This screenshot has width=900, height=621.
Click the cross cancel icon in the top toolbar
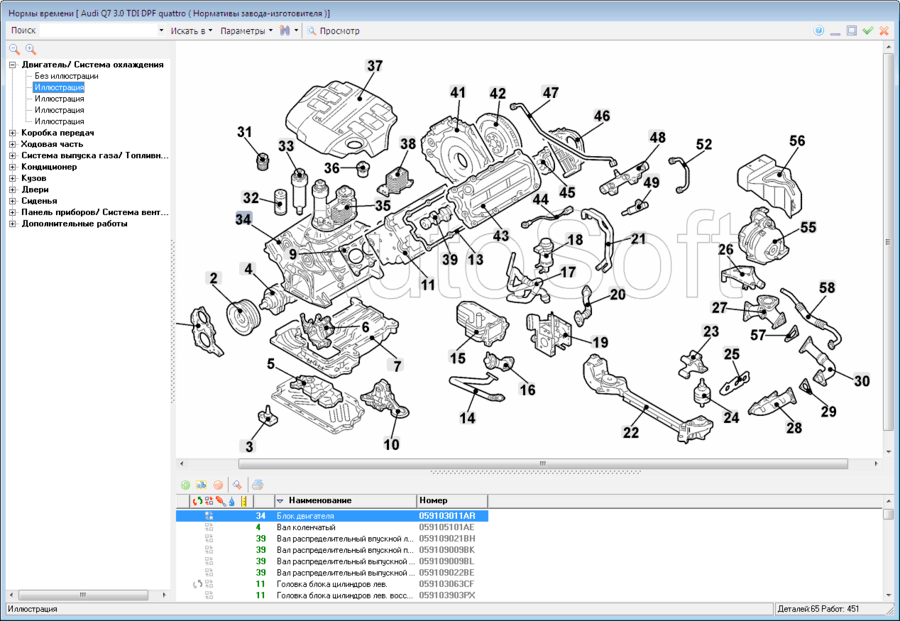point(885,30)
